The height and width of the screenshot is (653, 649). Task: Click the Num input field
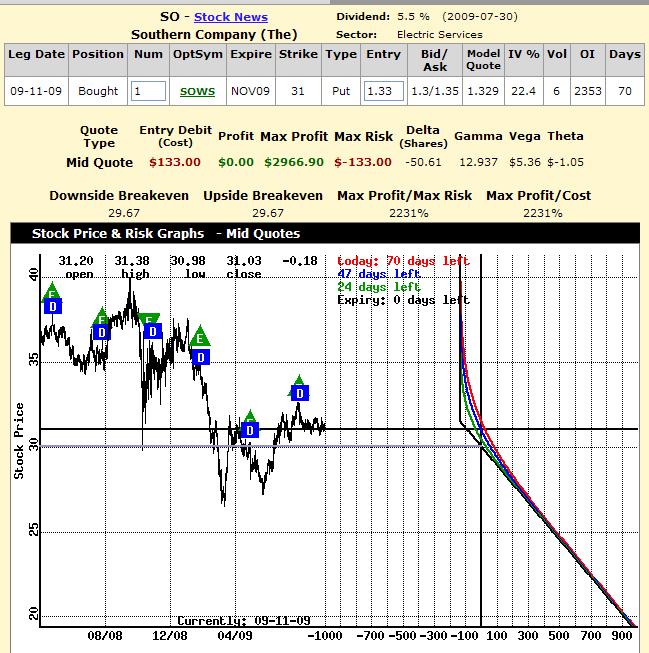[x=148, y=91]
